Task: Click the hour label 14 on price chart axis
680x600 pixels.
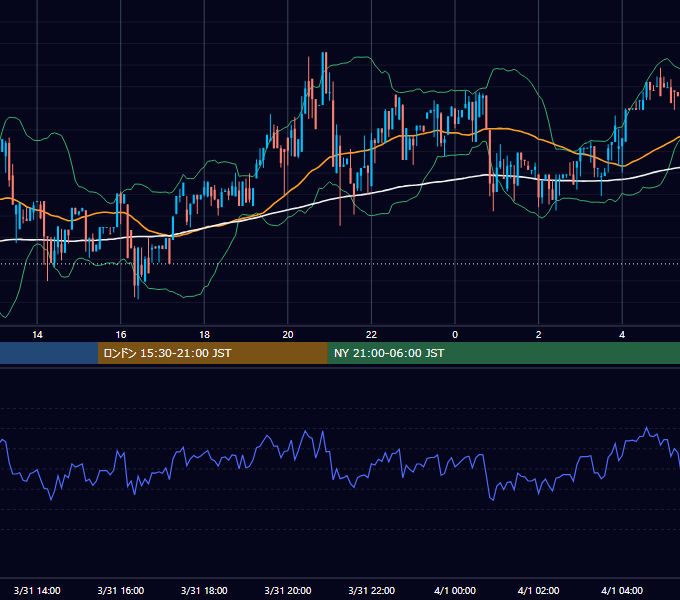Action: tap(37, 335)
